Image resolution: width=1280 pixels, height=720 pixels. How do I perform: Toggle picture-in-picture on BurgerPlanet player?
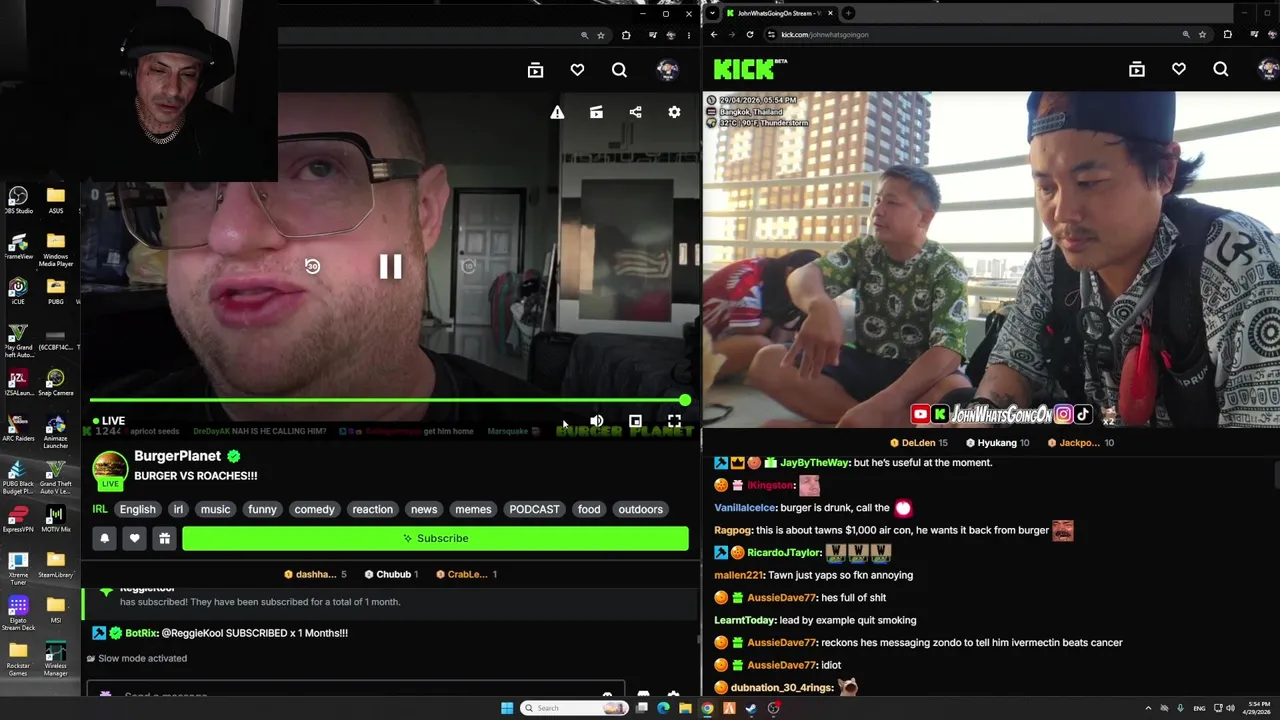point(635,421)
